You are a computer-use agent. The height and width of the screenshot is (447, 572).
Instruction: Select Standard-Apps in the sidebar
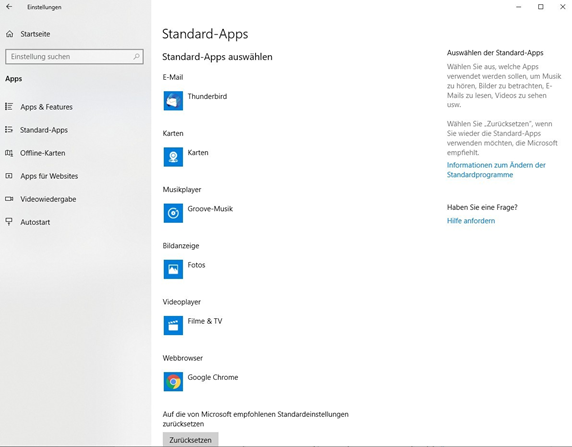44,130
